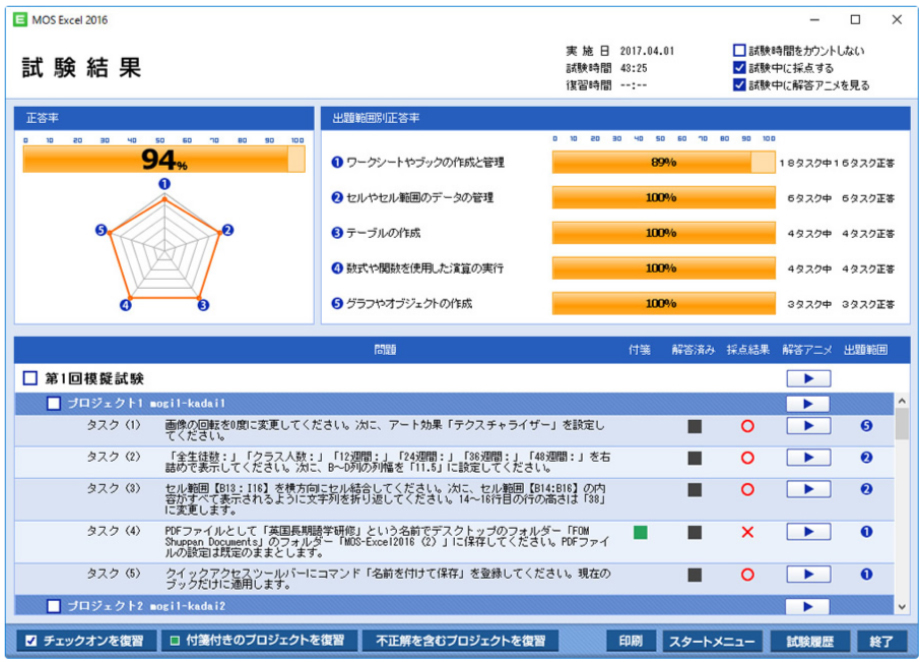
Task: Click 不正解を含むプロジェクトを復習 button
Action: click(x=460, y=641)
